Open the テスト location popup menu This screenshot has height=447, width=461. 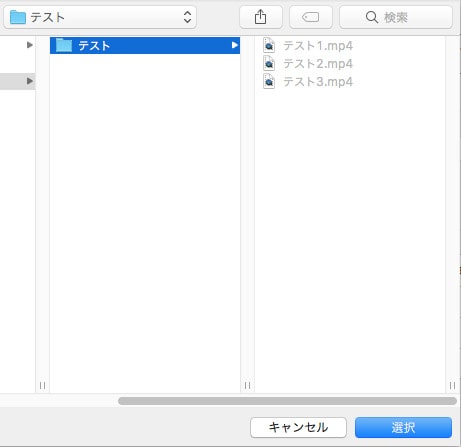[100, 17]
